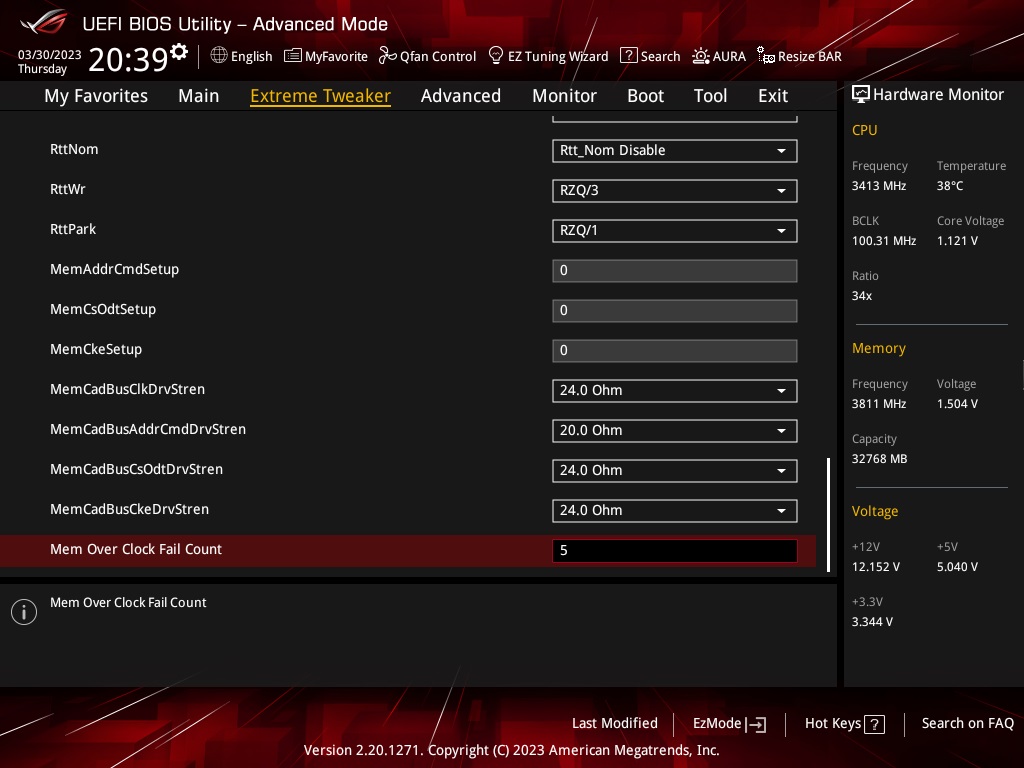This screenshot has height=768, width=1024.
Task: Click the 20:39 clock display
Action: (129, 59)
